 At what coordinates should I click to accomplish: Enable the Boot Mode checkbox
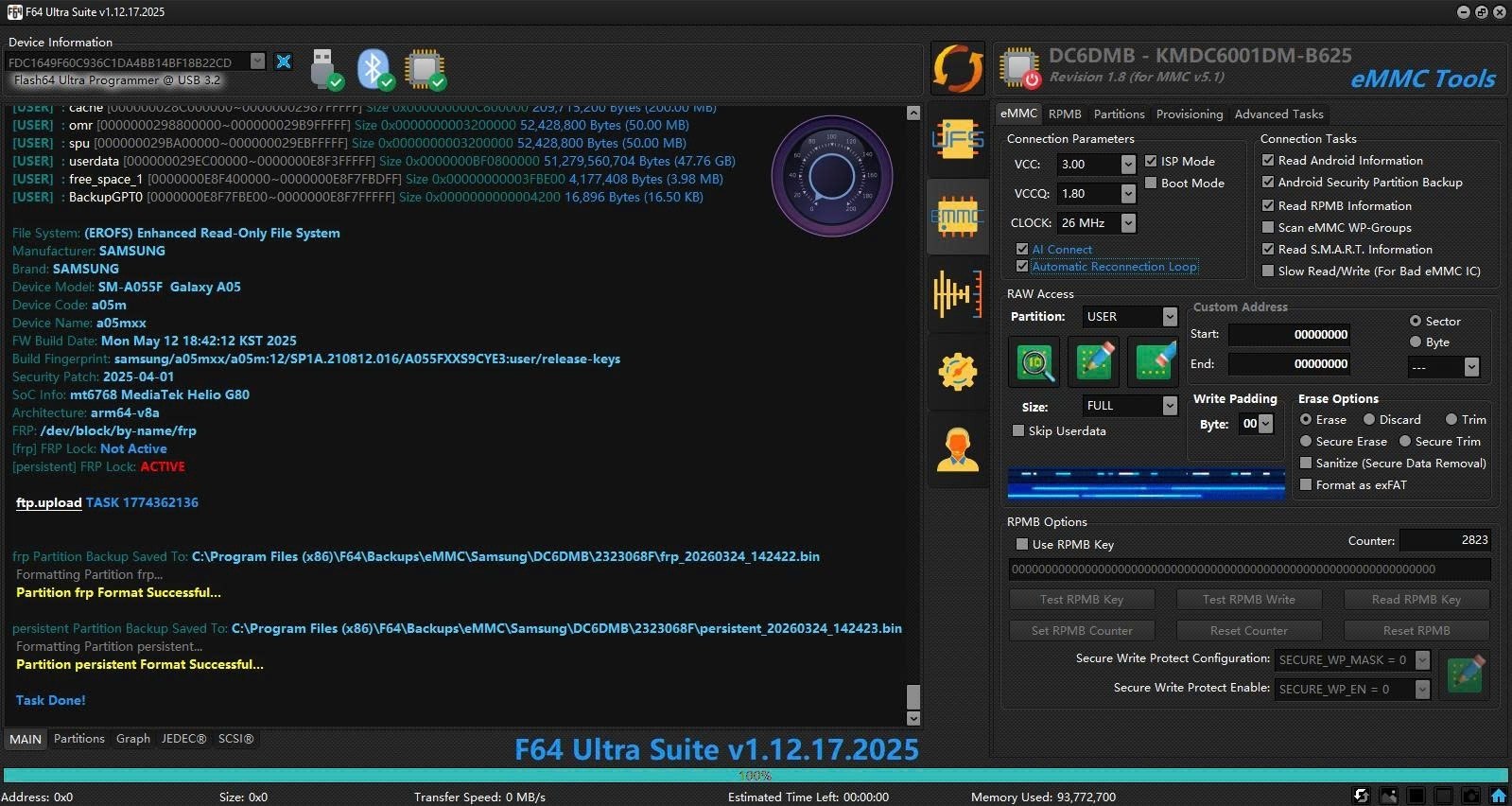click(1151, 184)
